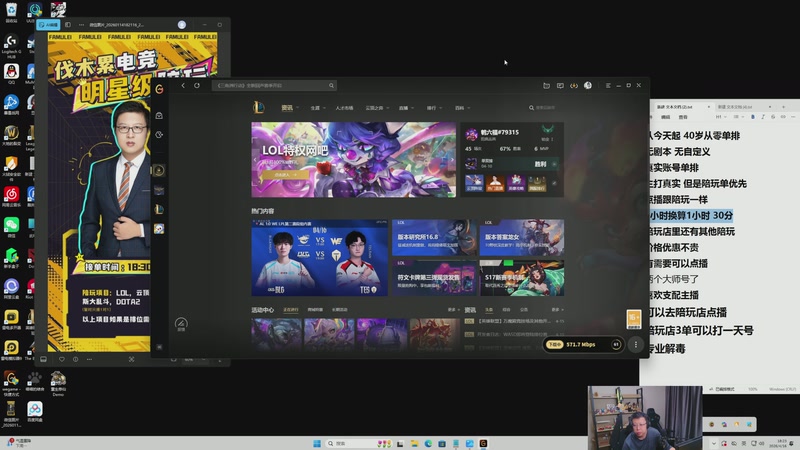The height and width of the screenshot is (450, 800).
Task: Open the folder icon in WeGame title bar
Action: click(546, 85)
